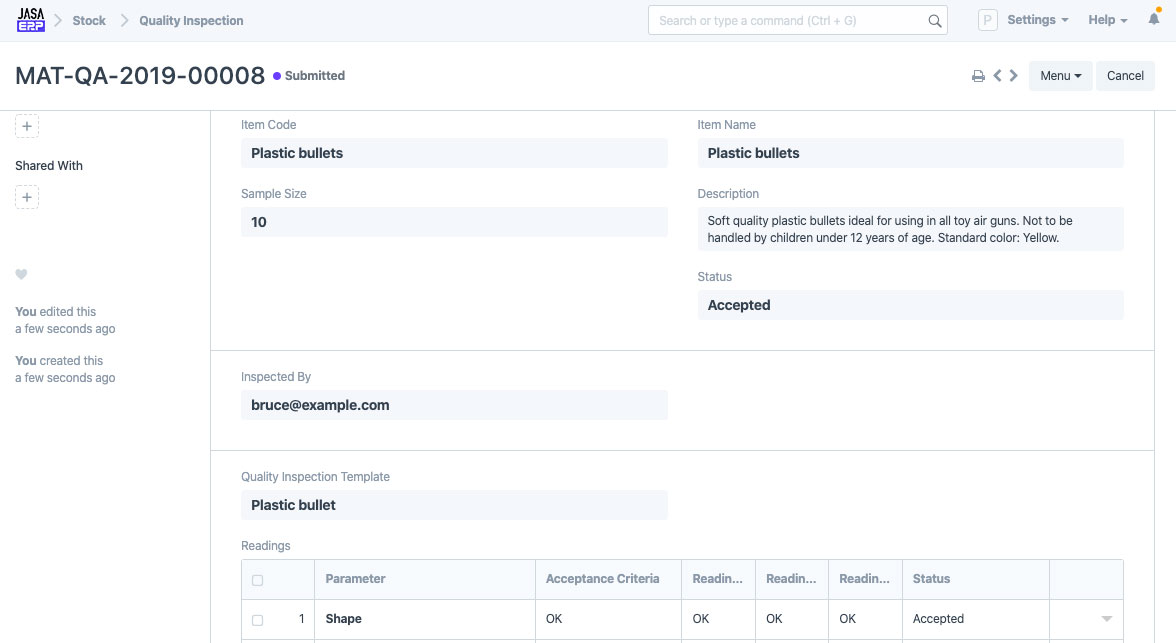1176x643 pixels.
Task: Select all rows checkbox in Readings header
Action: point(258,580)
